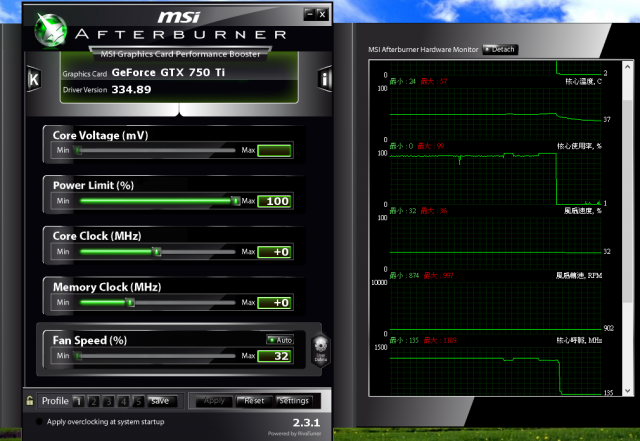Click the Core Clock +0 value field
Image resolution: width=640 pixels, height=441 pixels.
pyautogui.click(x=274, y=252)
